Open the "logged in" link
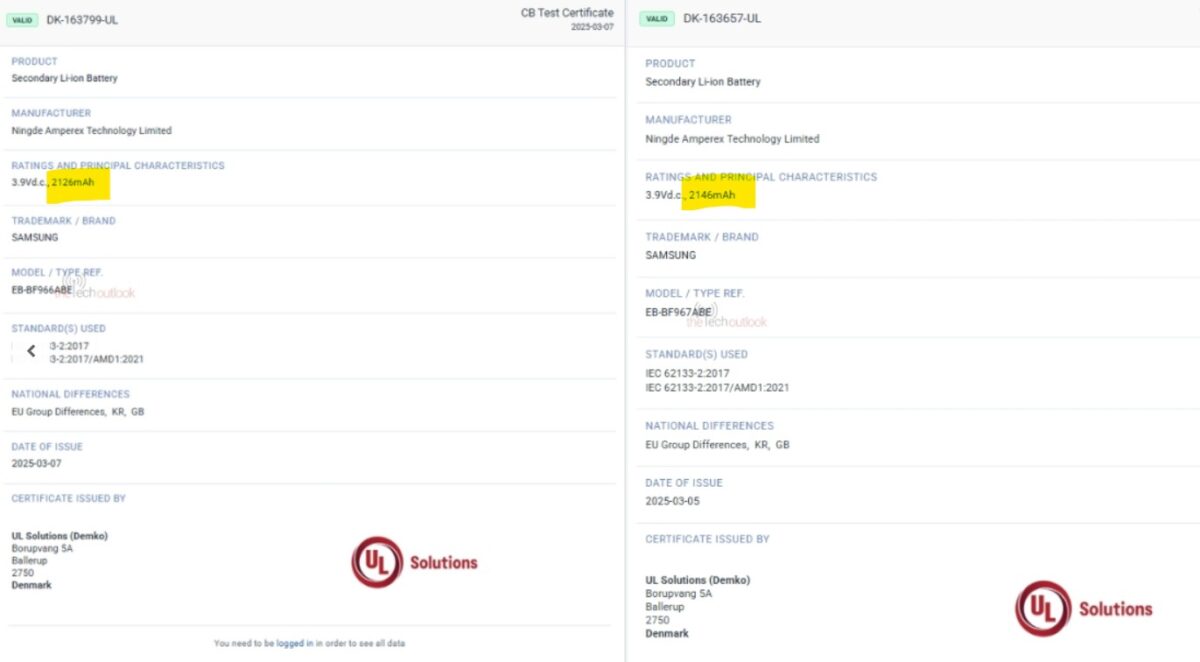Viewport: 1200px width, 662px height. (x=295, y=643)
